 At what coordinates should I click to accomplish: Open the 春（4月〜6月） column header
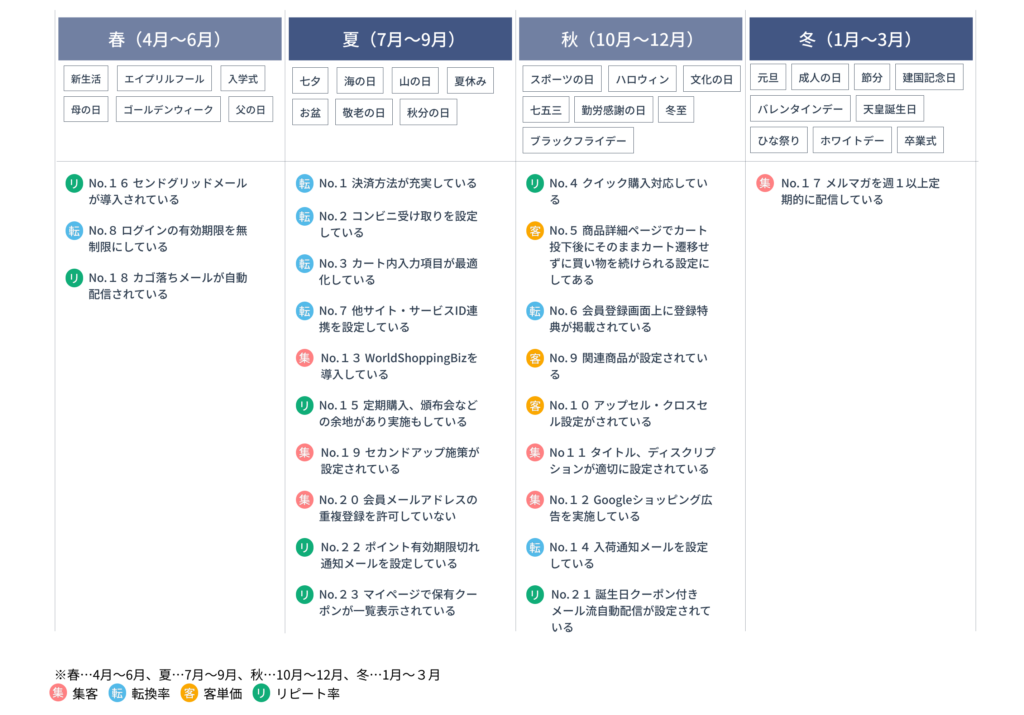[x=170, y=40]
